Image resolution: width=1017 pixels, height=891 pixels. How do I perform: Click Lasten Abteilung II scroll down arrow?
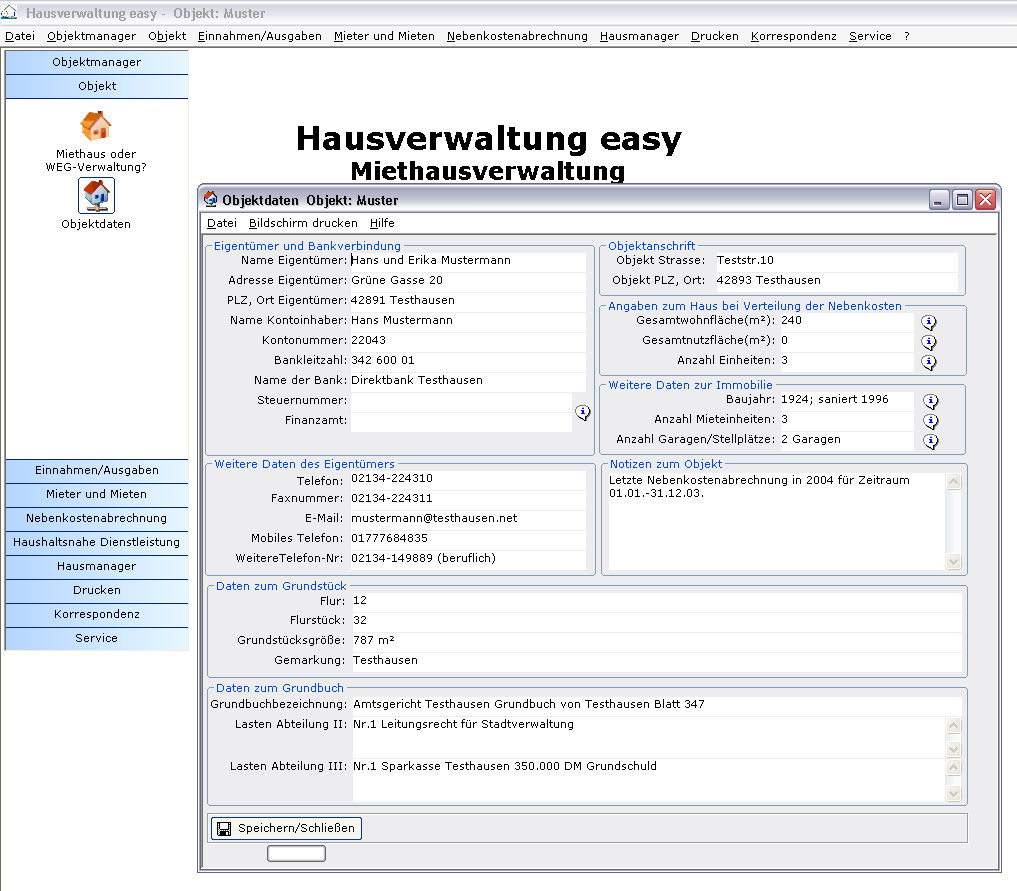tap(953, 750)
